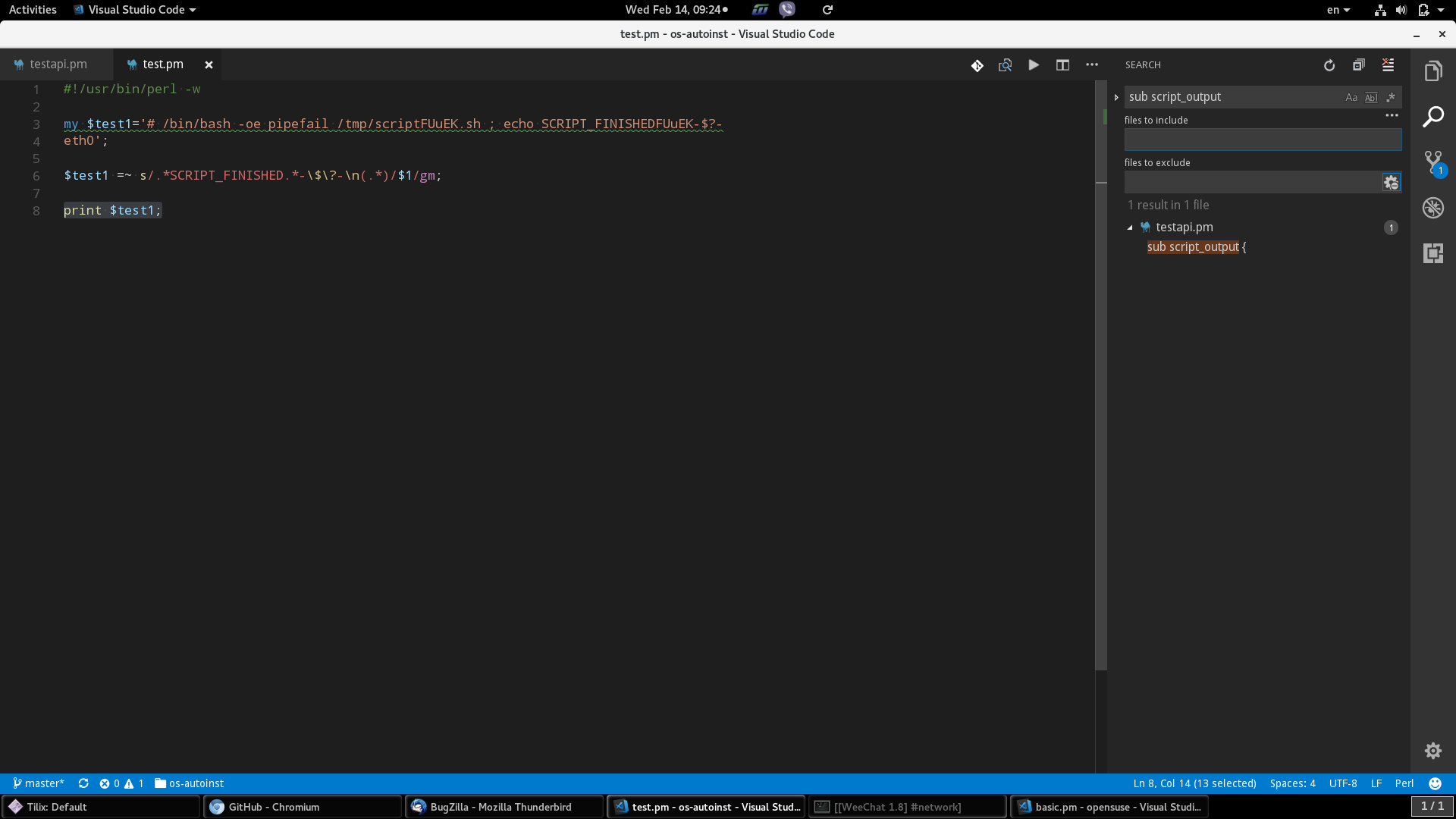Select the Perl language mode indicator
Image resolution: width=1456 pixels, height=819 pixels.
(x=1404, y=783)
